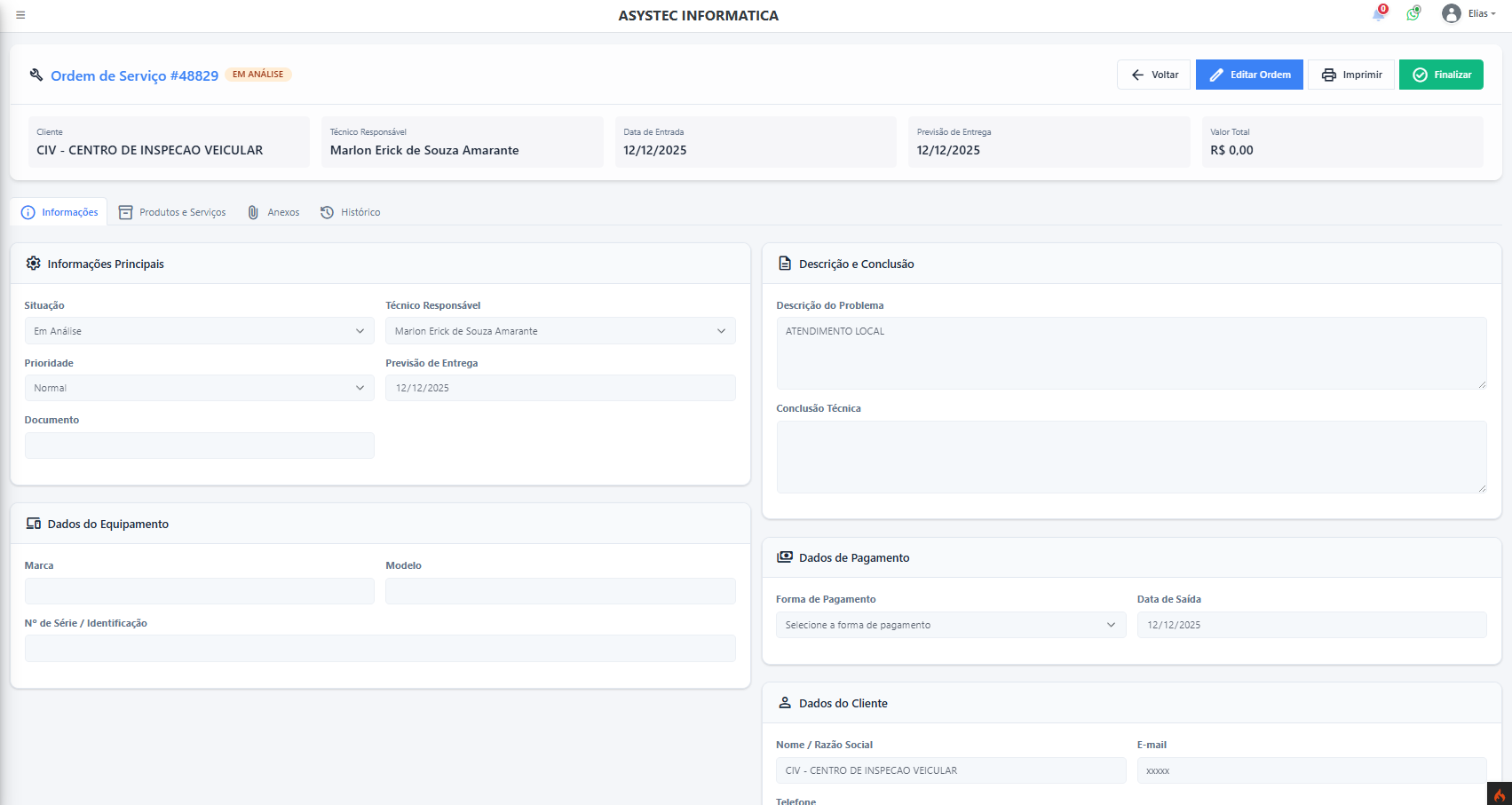Click the Conclusão Técnica text area
1512x805 pixels.
point(1130,456)
